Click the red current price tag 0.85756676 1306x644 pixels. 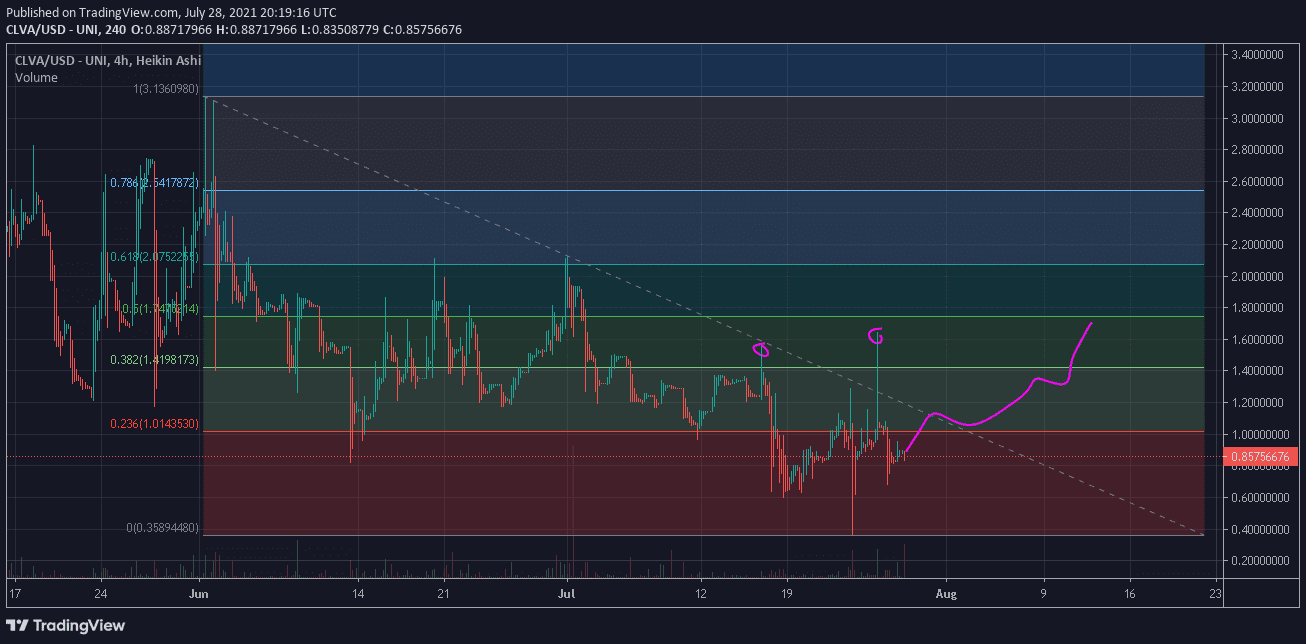(x=1261, y=456)
